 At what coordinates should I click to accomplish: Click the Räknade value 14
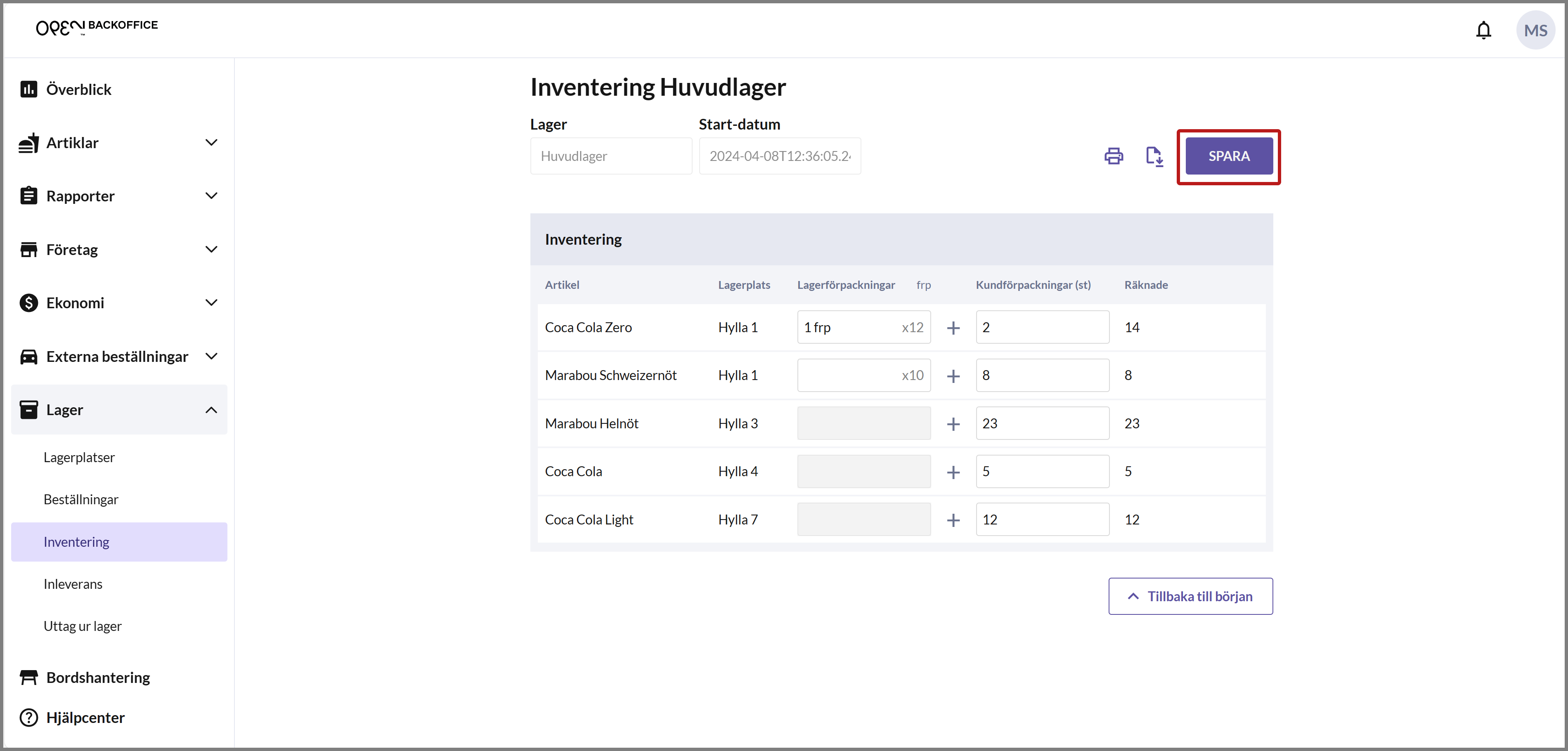(1132, 327)
